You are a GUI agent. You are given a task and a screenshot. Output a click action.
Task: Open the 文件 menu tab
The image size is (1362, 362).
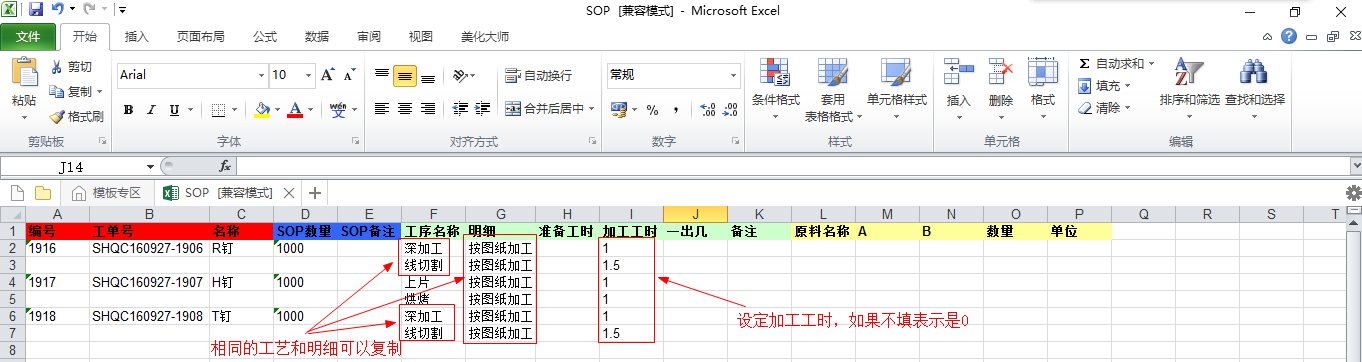coord(28,37)
